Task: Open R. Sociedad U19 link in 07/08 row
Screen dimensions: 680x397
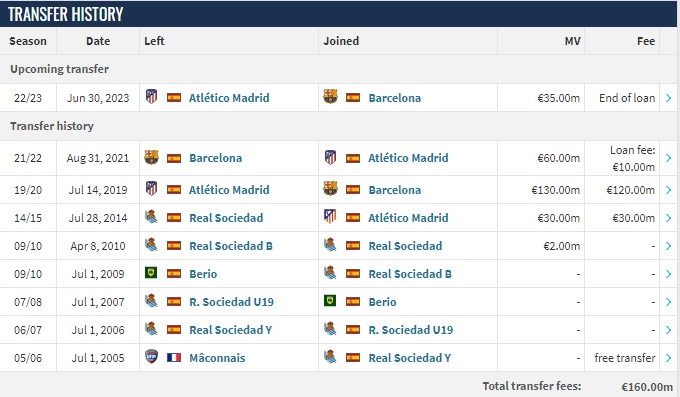Action: pyautogui.click(x=231, y=302)
